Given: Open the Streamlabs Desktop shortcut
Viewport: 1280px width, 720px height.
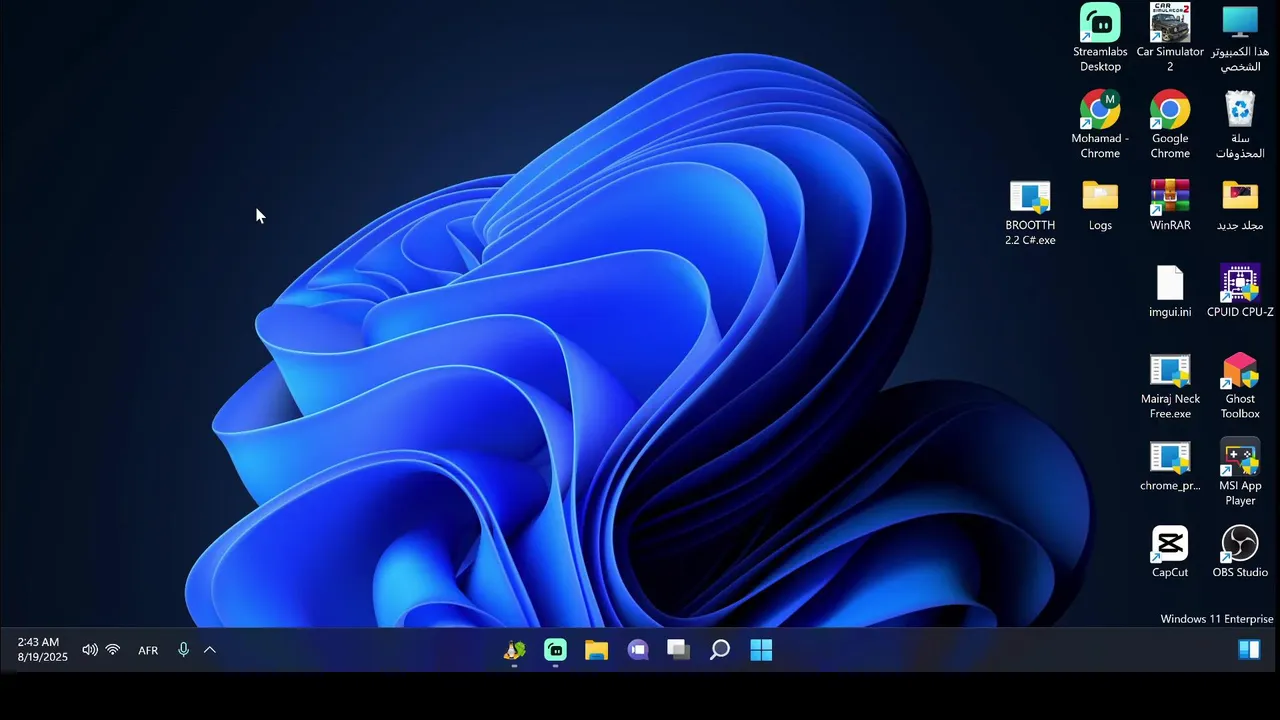Looking at the screenshot, I should [1100, 38].
